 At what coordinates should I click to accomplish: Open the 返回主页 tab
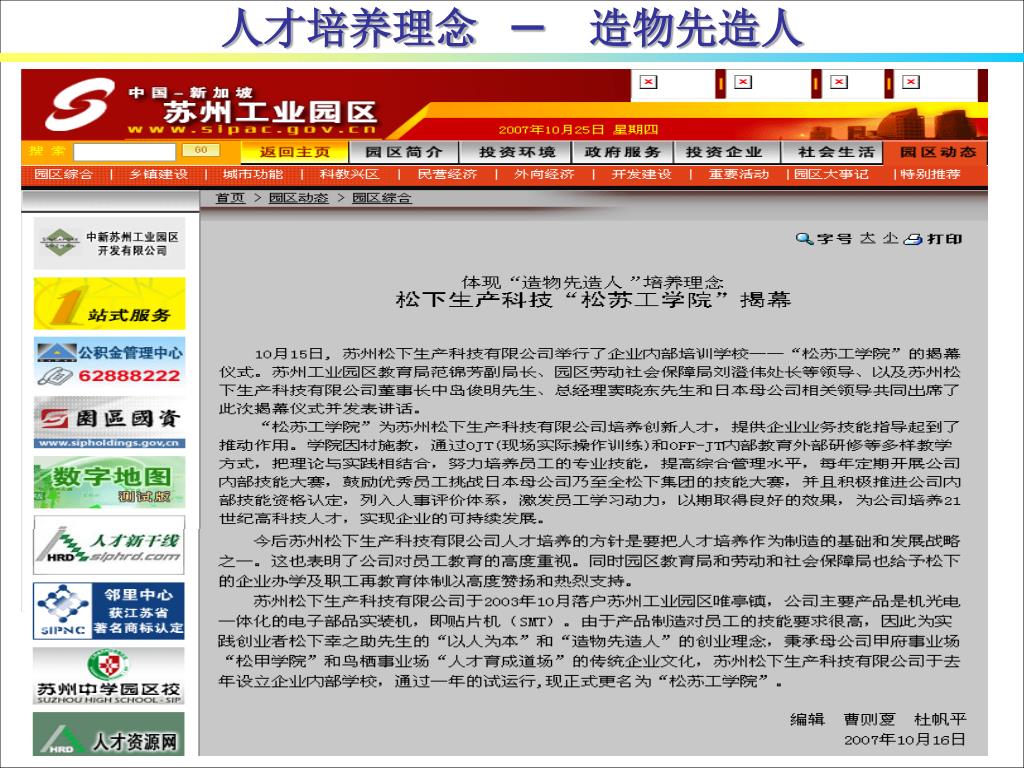coord(295,152)
